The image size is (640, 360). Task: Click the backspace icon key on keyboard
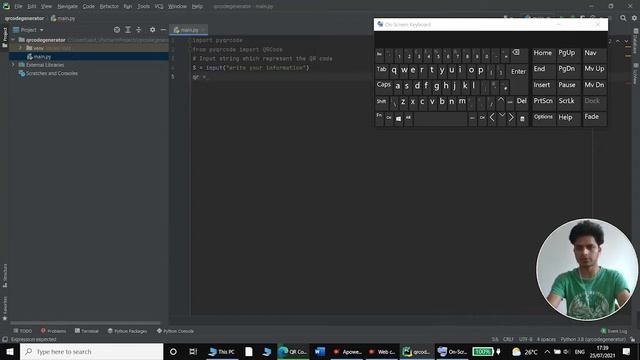tap(517, 54)
